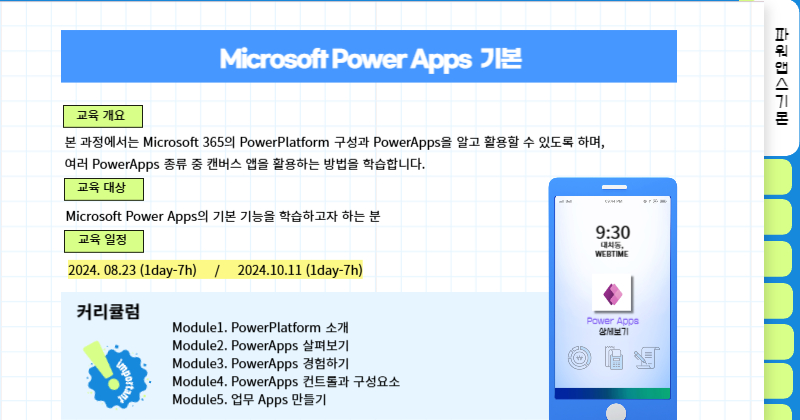This screenshot has width=800, height=420.
Task: Select the 교육 개요 label
Action: (103, 116)
